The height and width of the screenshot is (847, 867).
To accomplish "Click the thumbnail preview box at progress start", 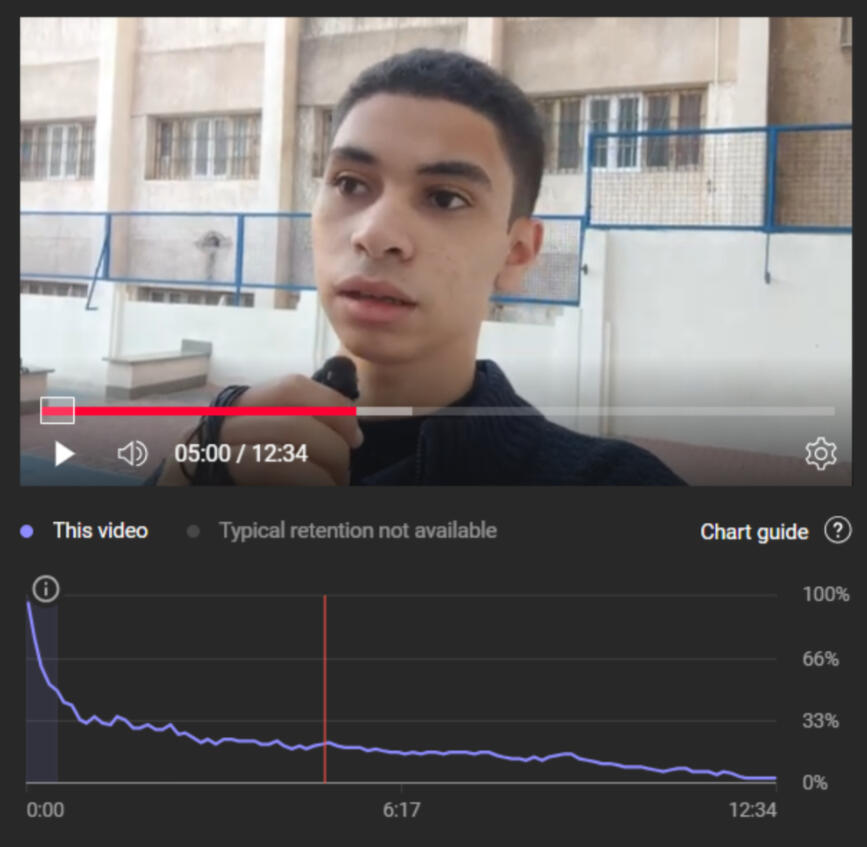I will click(58, 410).
